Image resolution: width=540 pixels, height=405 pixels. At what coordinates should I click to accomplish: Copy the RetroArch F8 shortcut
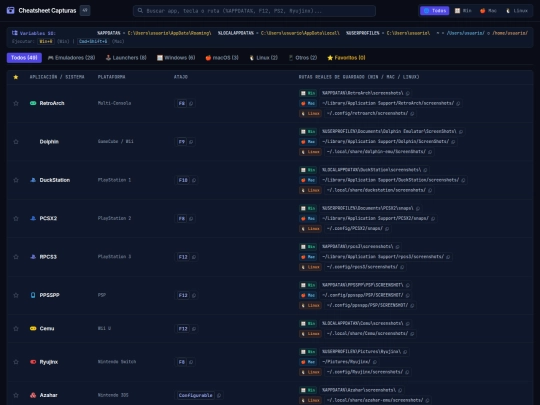(x=191, y=103)
